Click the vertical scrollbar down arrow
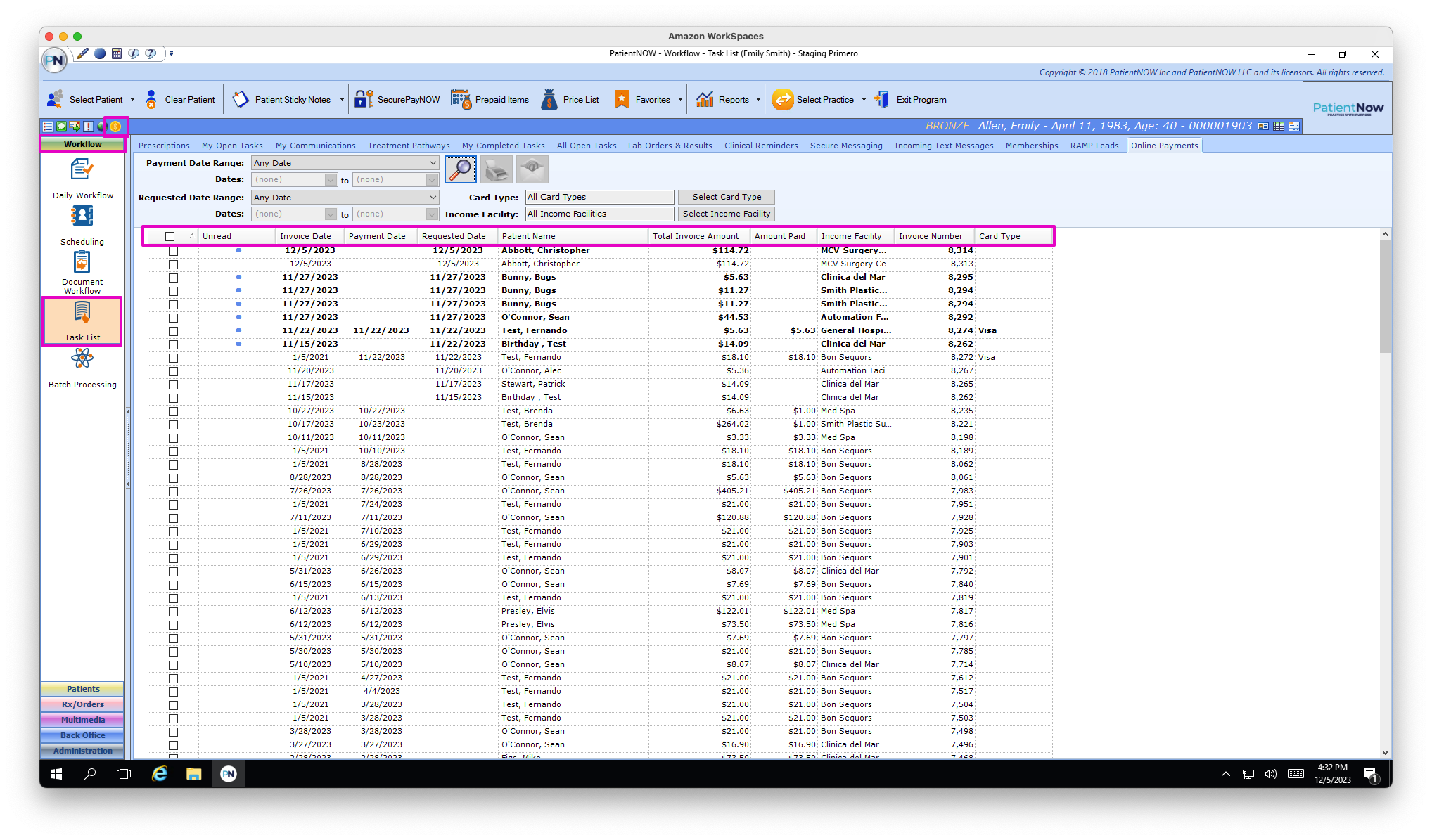1432x840 pixels. click(1385, 752)
